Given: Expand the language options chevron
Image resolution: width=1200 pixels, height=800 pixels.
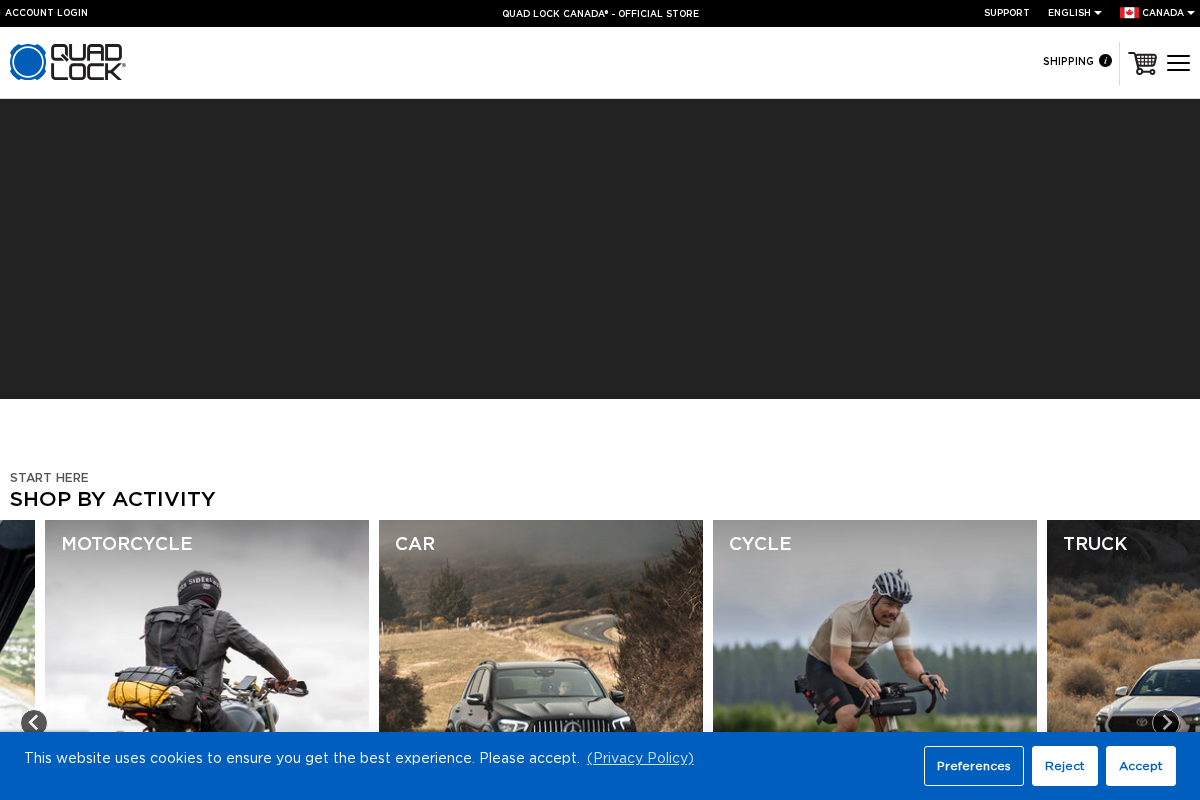Looking at the screenshot, I should tap(1097, 13).
